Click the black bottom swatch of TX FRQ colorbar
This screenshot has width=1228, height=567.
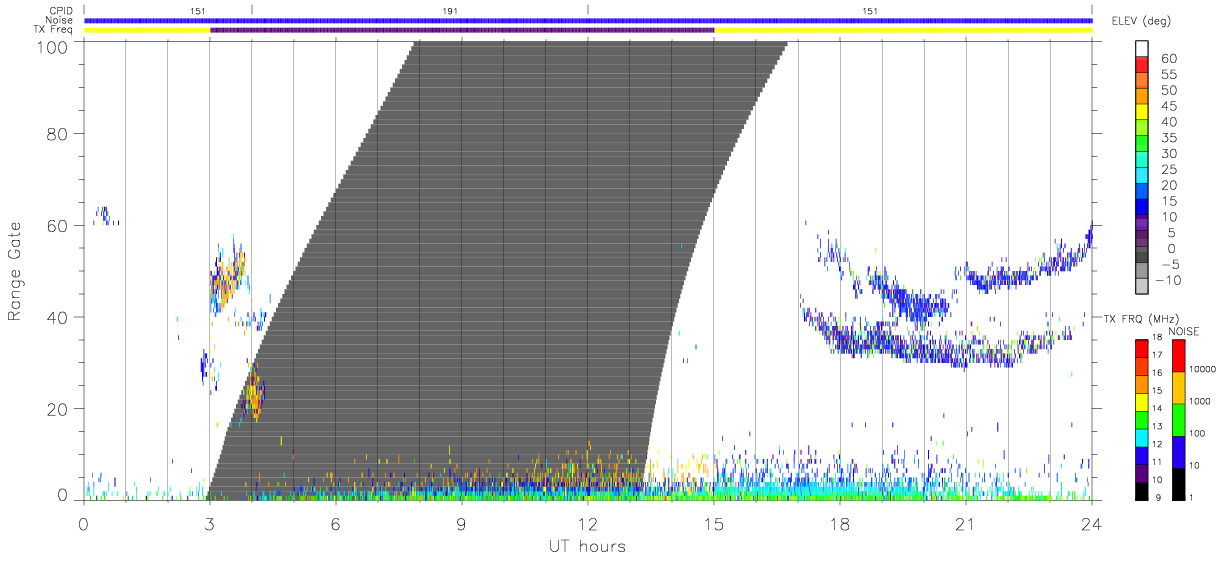pyautogui.click(x=1142, y=491)
